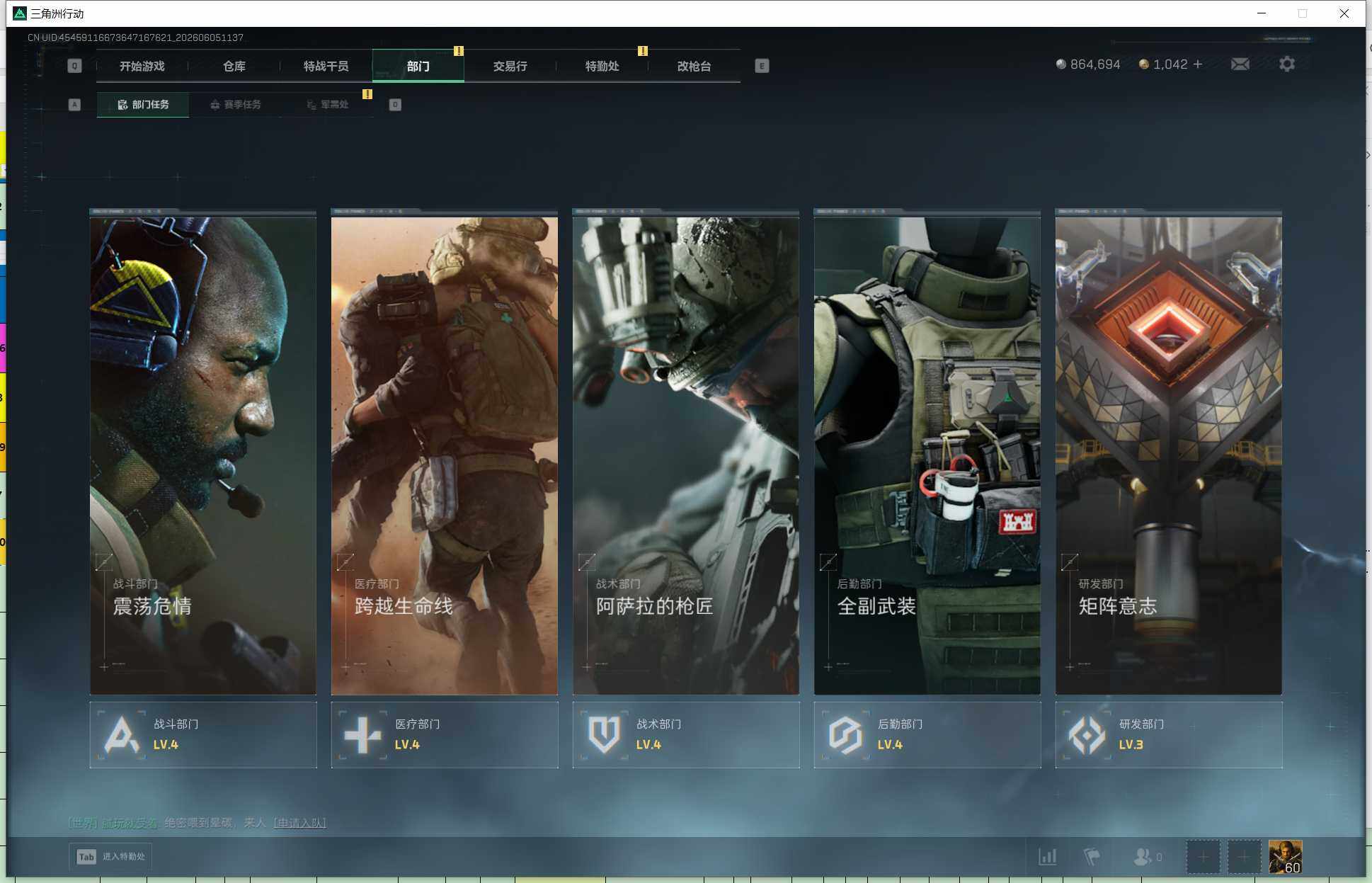Open the 交易行 tab
The image size is (1372, 883).
click(510, 66)
